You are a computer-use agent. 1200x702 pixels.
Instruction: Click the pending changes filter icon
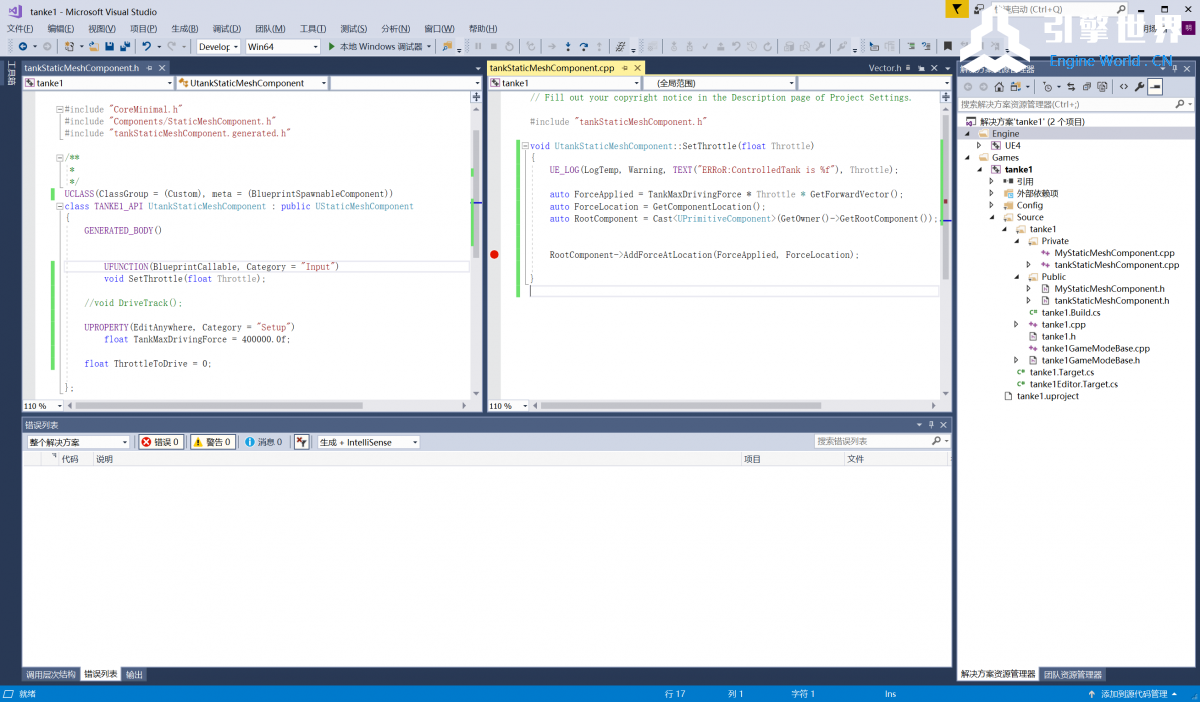pos(1047,87)
